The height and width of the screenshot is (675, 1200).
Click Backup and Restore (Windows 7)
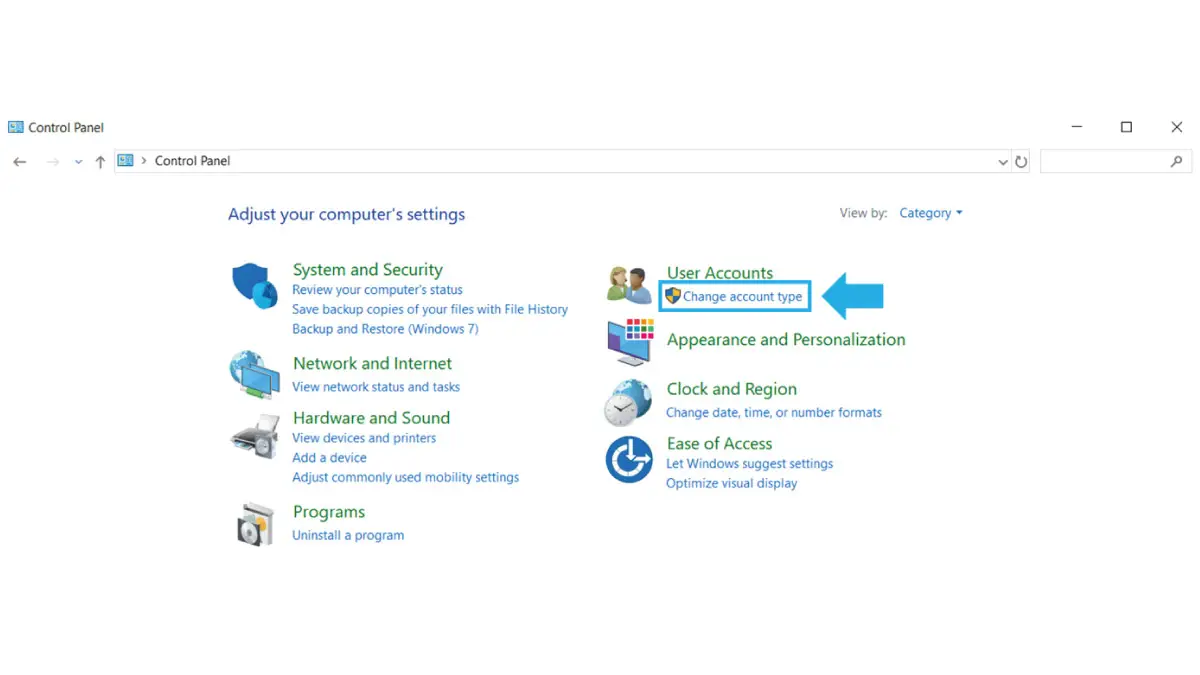(385, 329)
